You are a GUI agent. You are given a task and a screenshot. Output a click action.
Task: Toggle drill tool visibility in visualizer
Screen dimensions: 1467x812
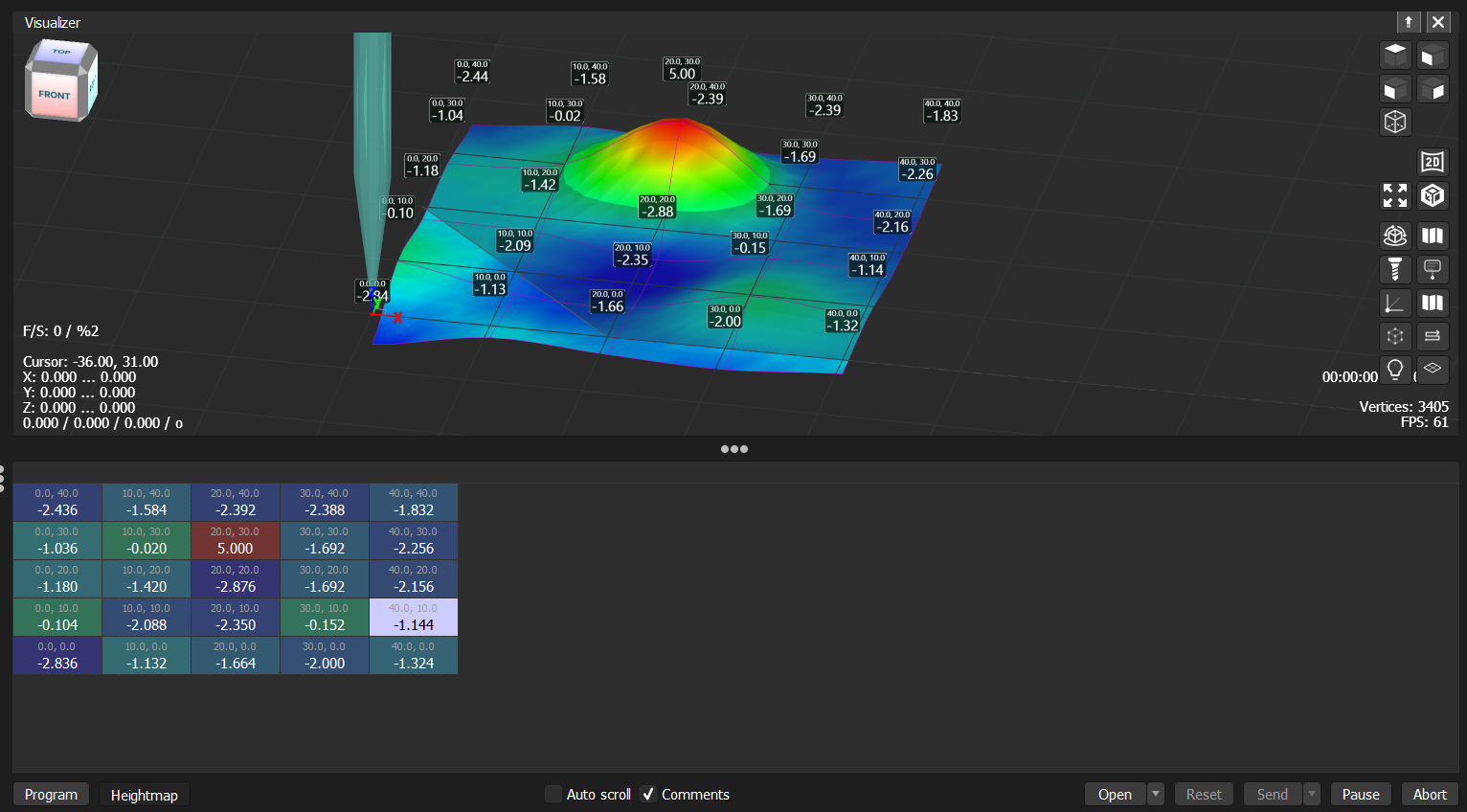click(1395, 269)
